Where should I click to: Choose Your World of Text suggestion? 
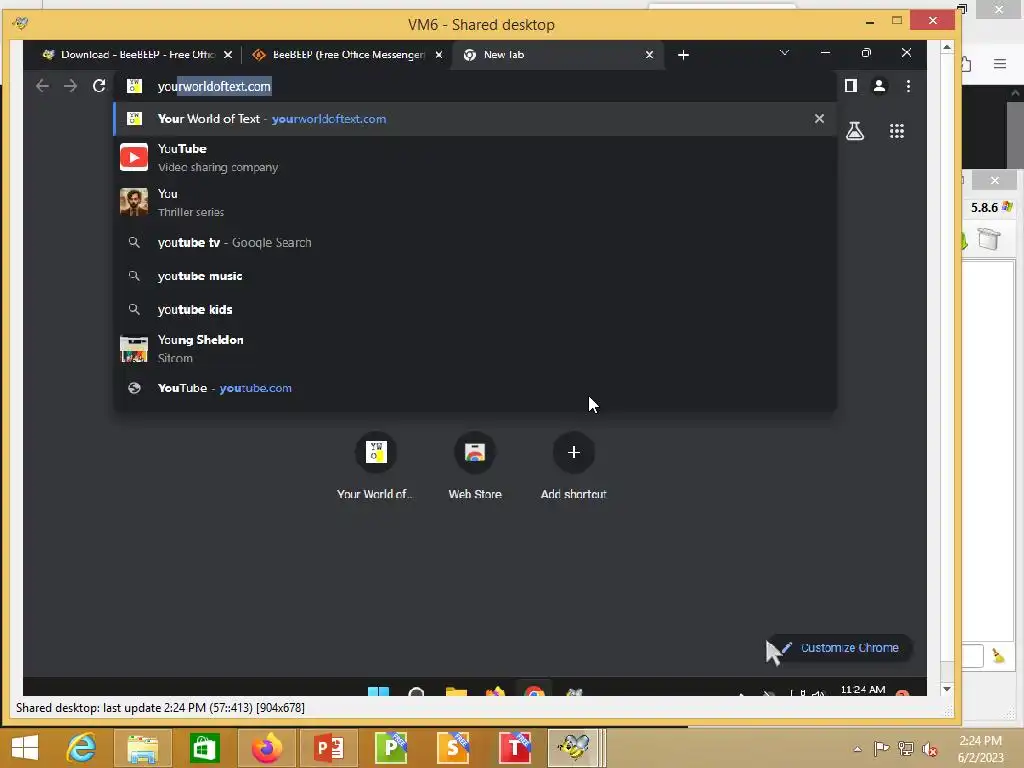475,119
